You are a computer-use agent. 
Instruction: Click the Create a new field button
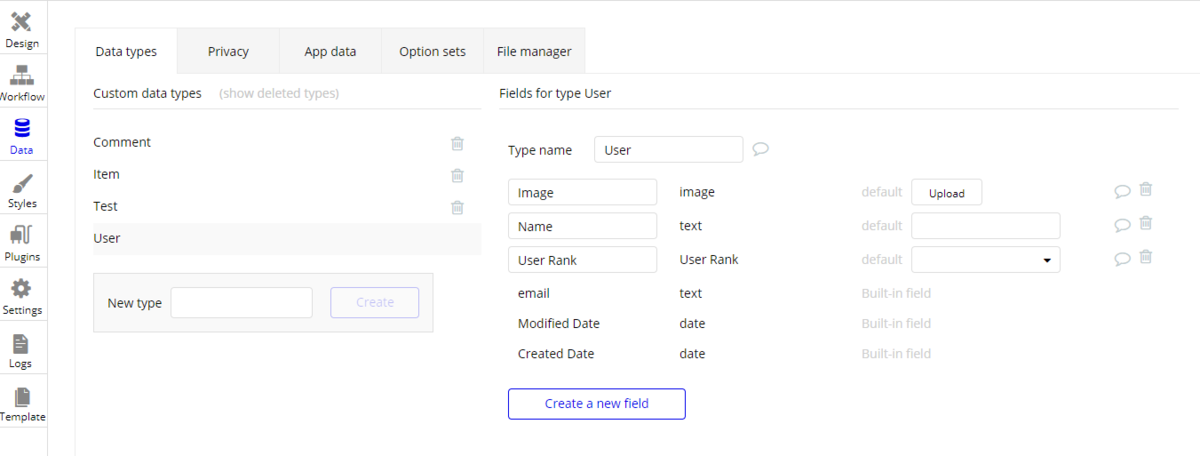point(596,404)
